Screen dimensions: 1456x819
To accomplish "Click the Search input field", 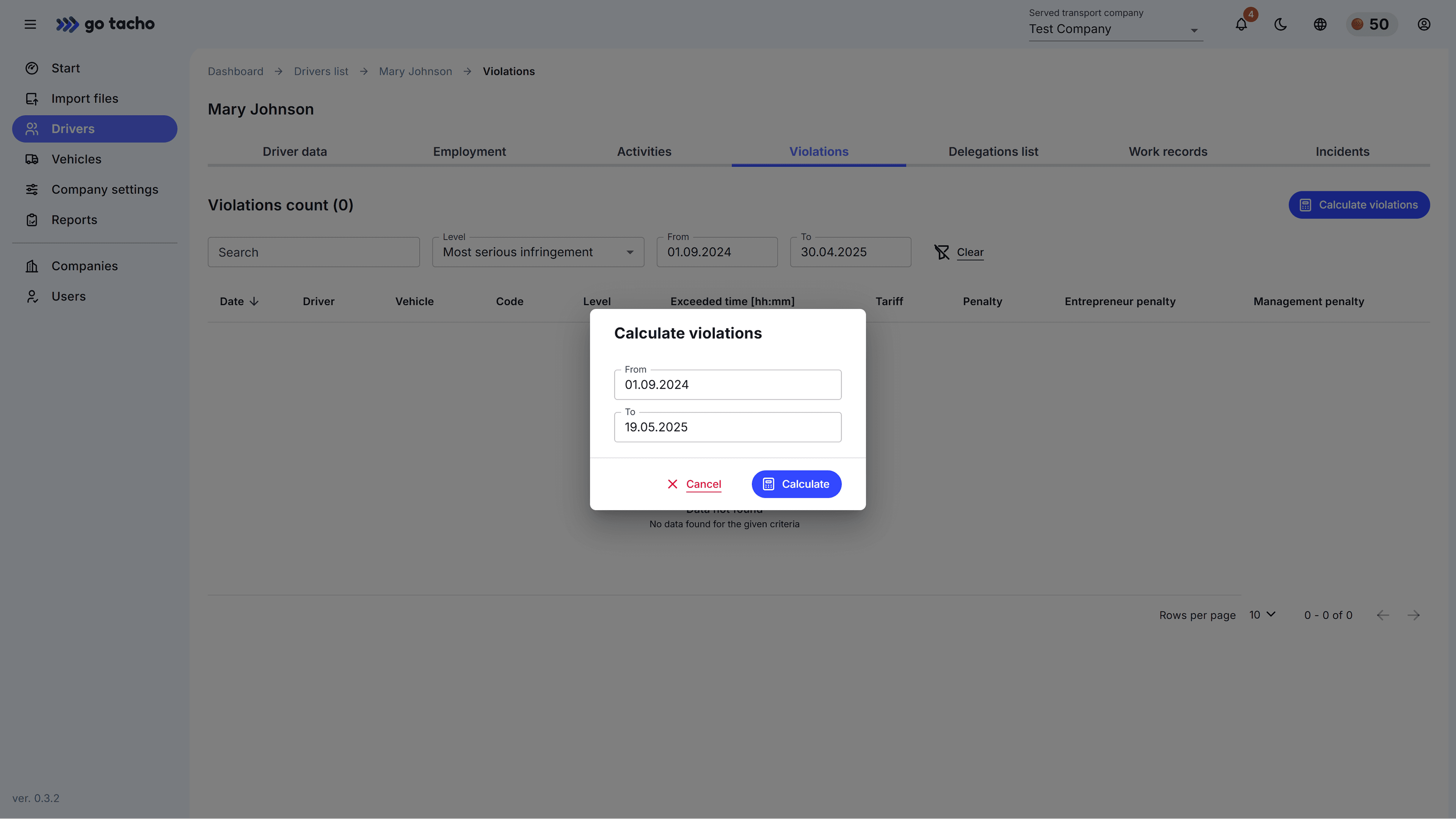I will pos(314,252).
